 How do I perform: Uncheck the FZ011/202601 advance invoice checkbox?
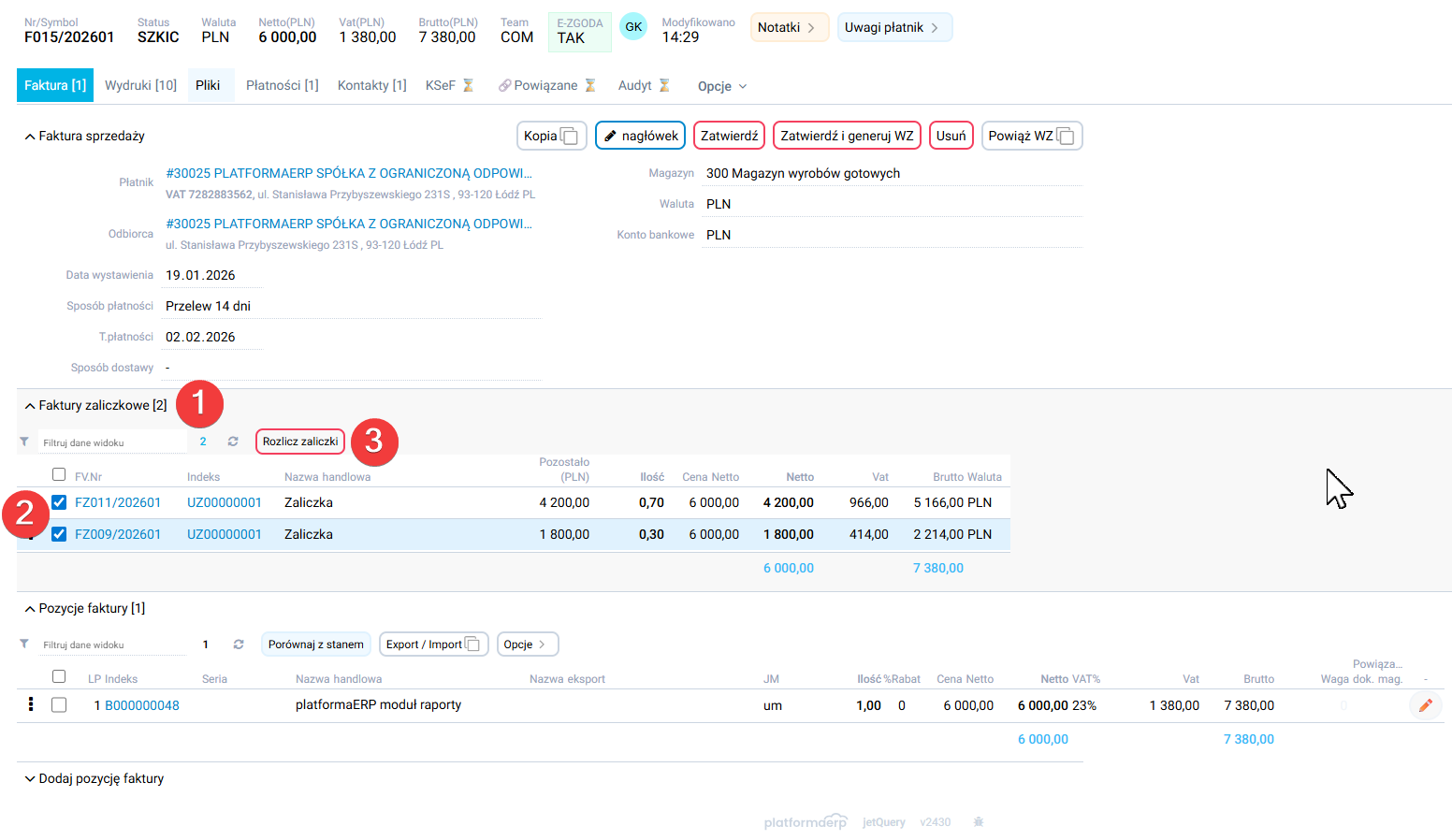tap(59, 502)
